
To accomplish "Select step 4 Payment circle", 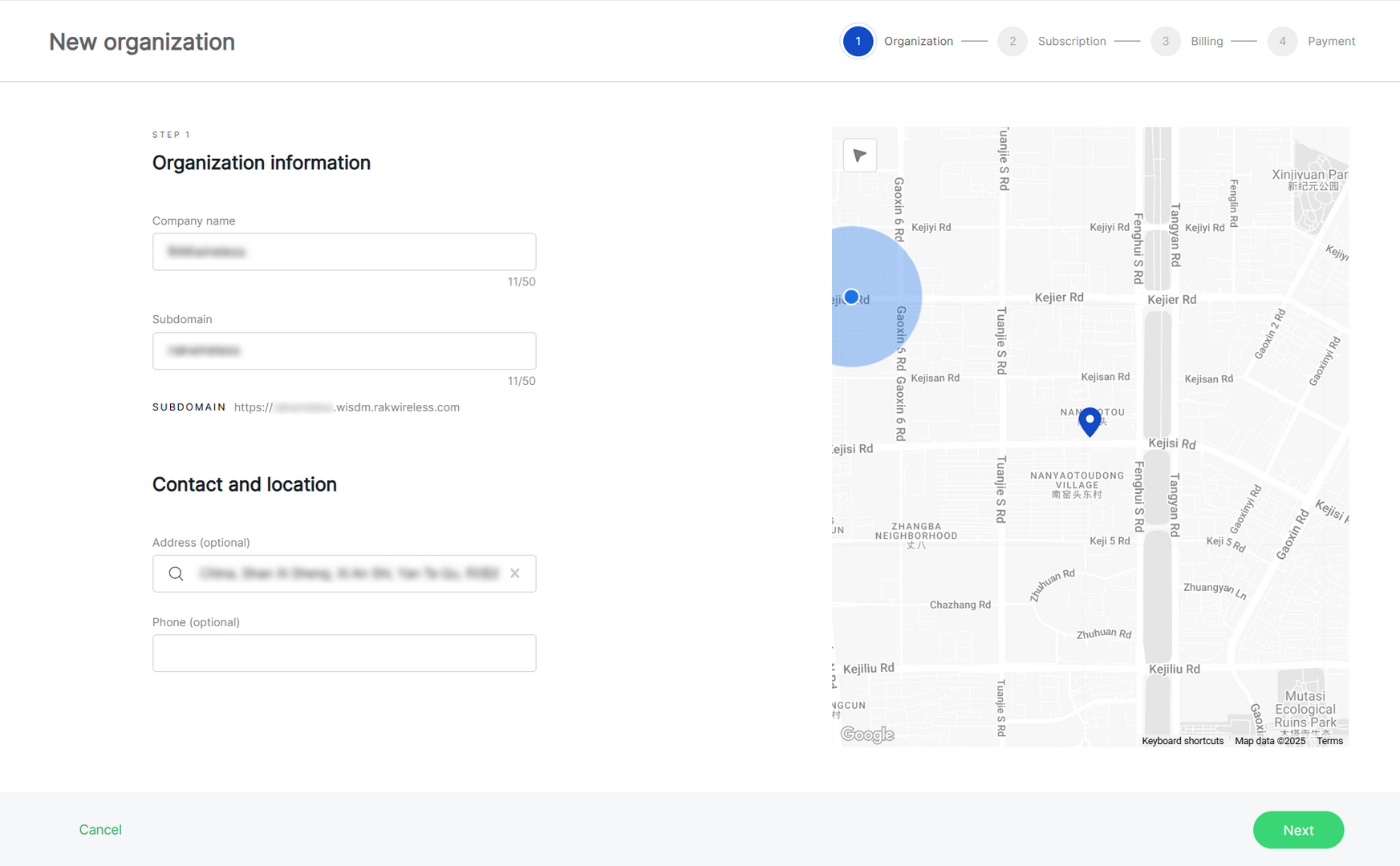I will click(x=1282, y=41).
